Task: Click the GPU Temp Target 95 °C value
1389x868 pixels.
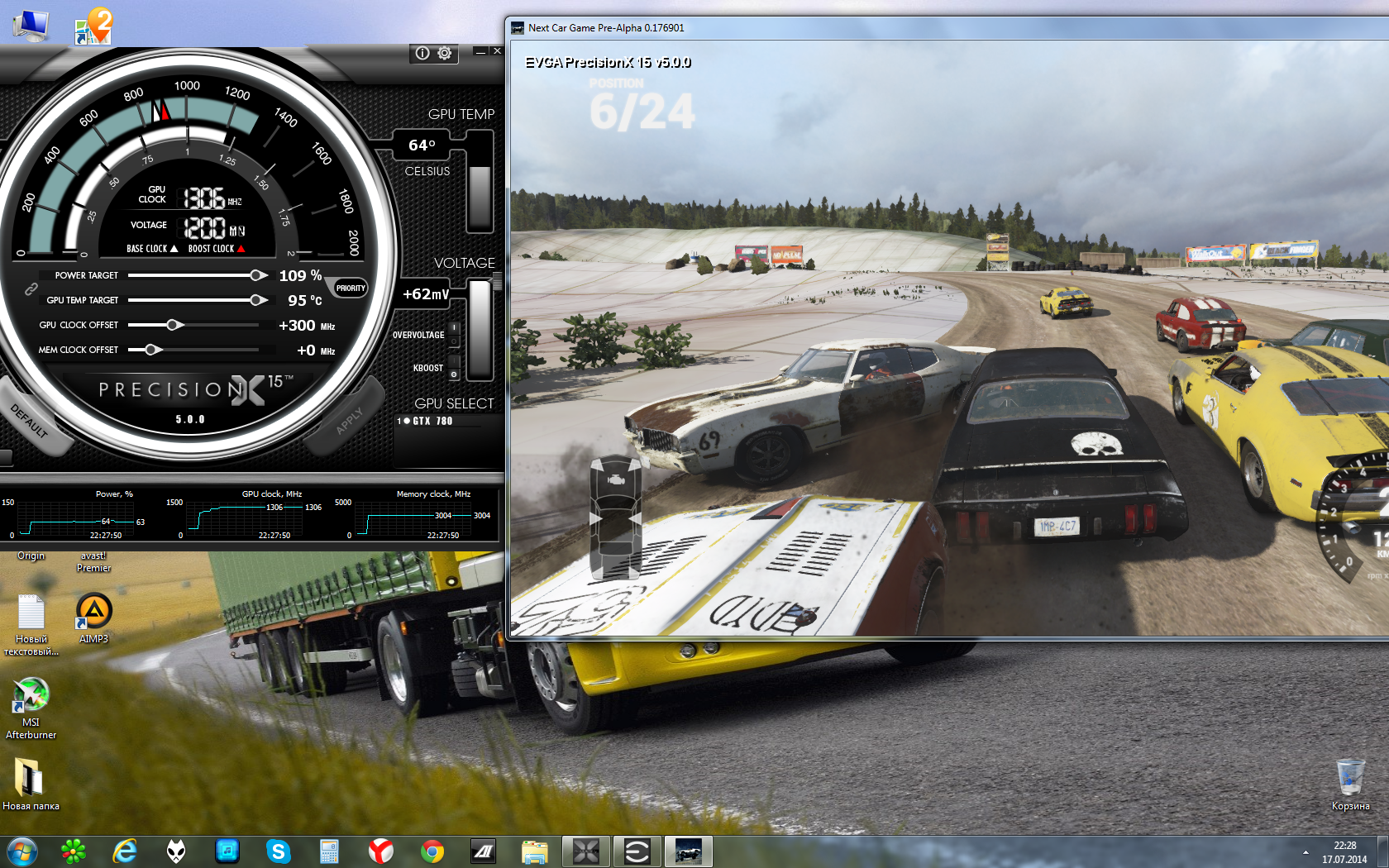Action: click(304, 300)
